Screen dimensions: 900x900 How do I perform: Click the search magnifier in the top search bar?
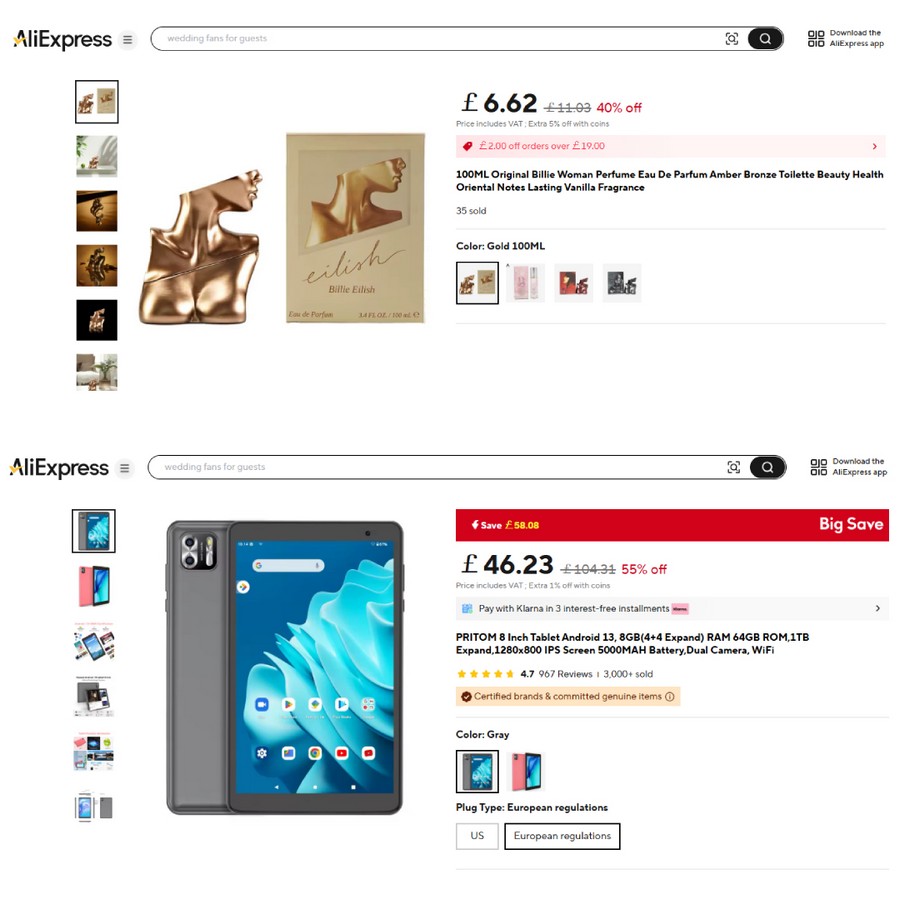click(765, 38)
